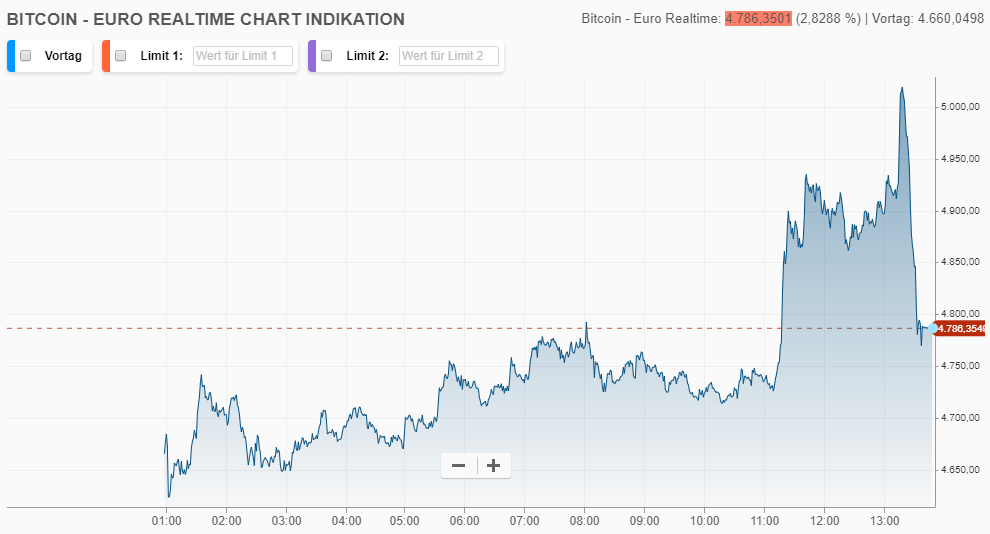Click the red dashed price line
Screen dimensions: 990x534
(x=400, y=328)
